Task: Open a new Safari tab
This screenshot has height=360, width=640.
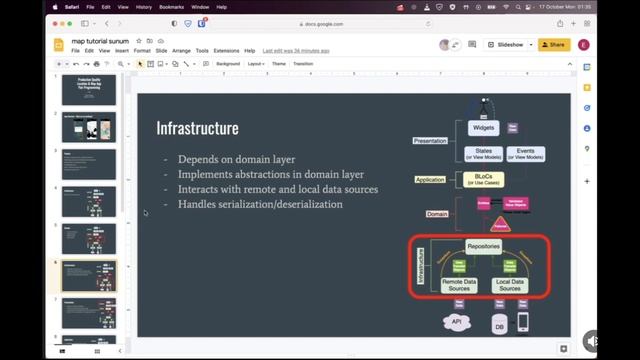Action: pos(573,24)
